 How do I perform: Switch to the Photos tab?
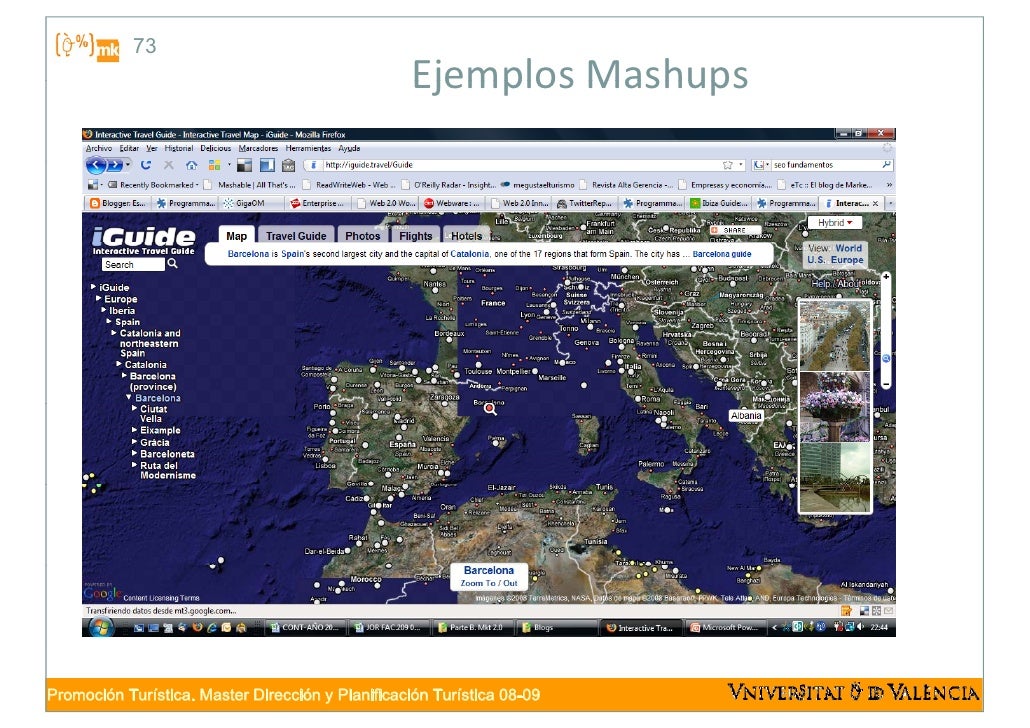click(x=363, y=236)
